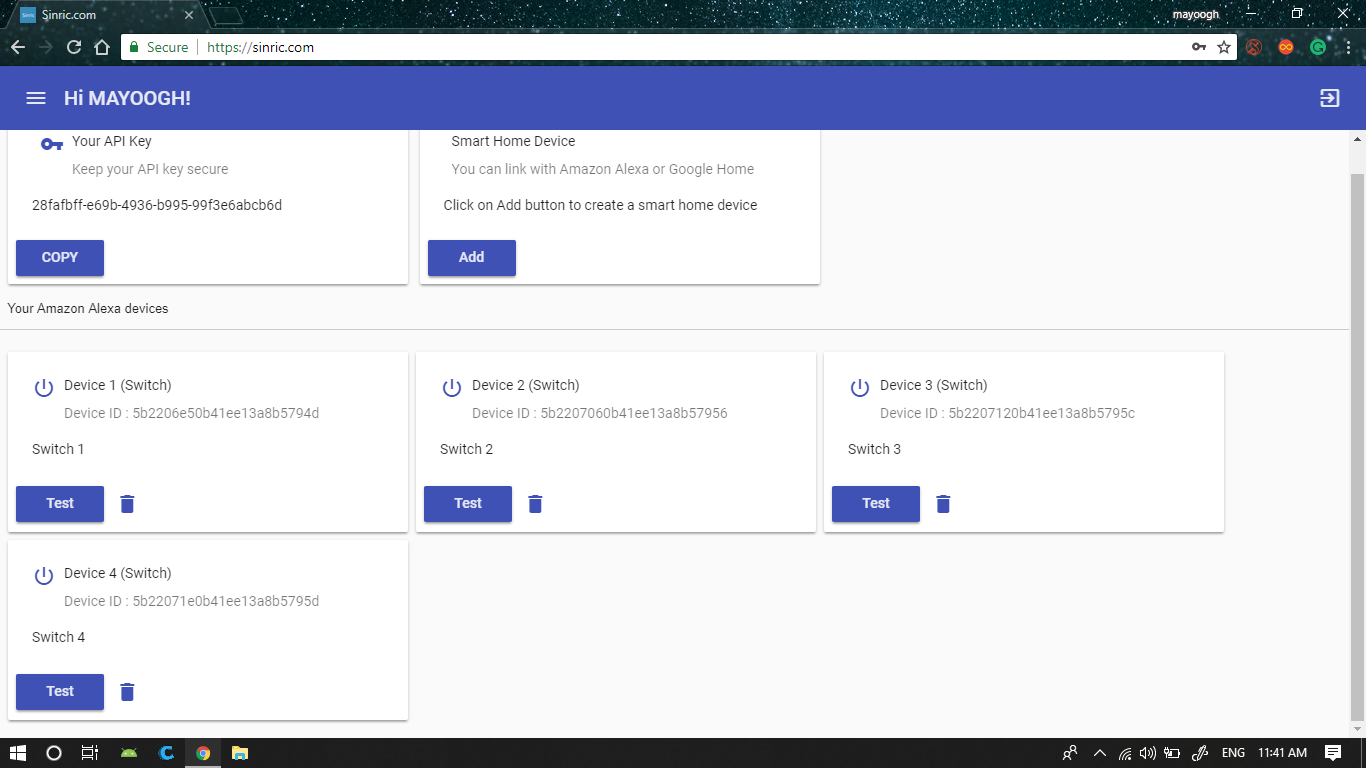The height and width of the screenshot is (768, 1366).
Task: Test Device 2 switch
Action: [x=468, y=504]
